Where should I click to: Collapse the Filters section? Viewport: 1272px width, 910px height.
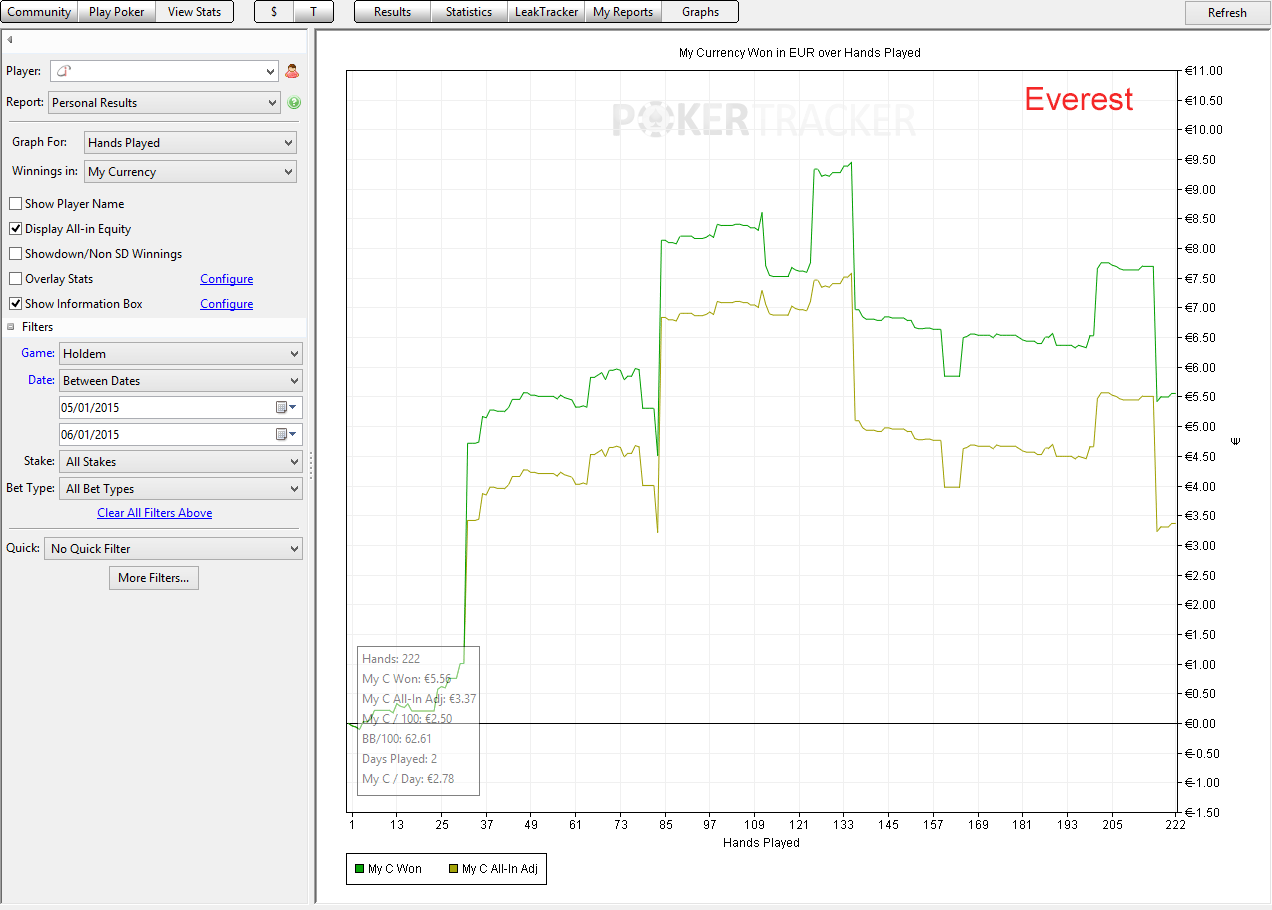11,327
